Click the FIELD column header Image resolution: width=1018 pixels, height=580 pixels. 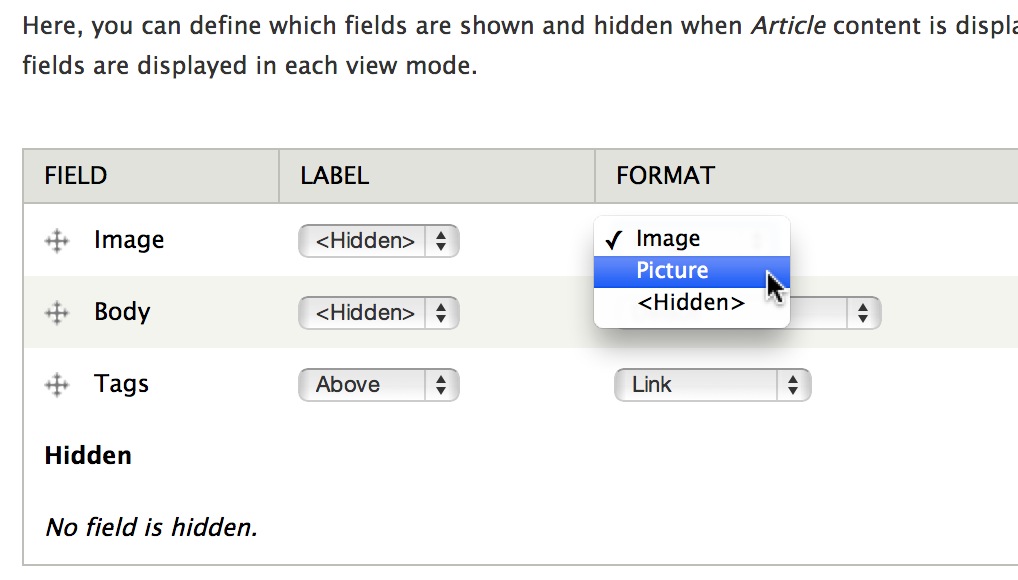[75, 175]
